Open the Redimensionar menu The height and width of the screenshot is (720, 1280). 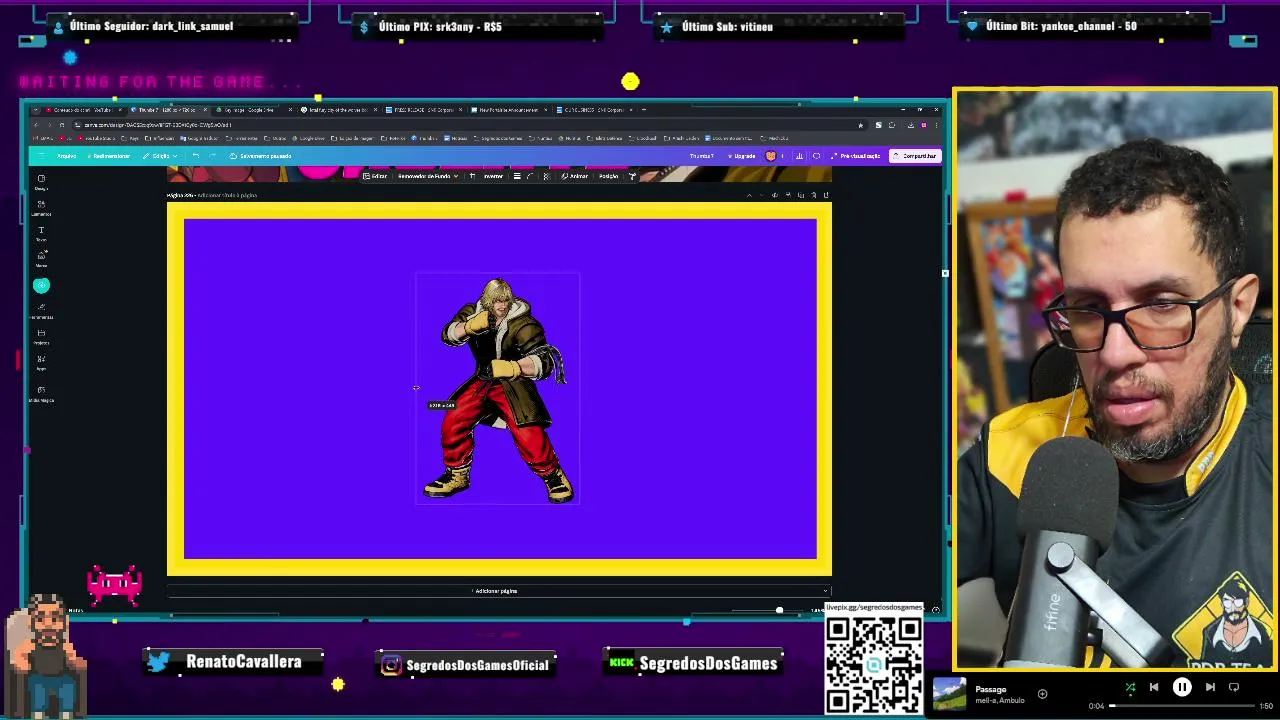pos(109,156)
